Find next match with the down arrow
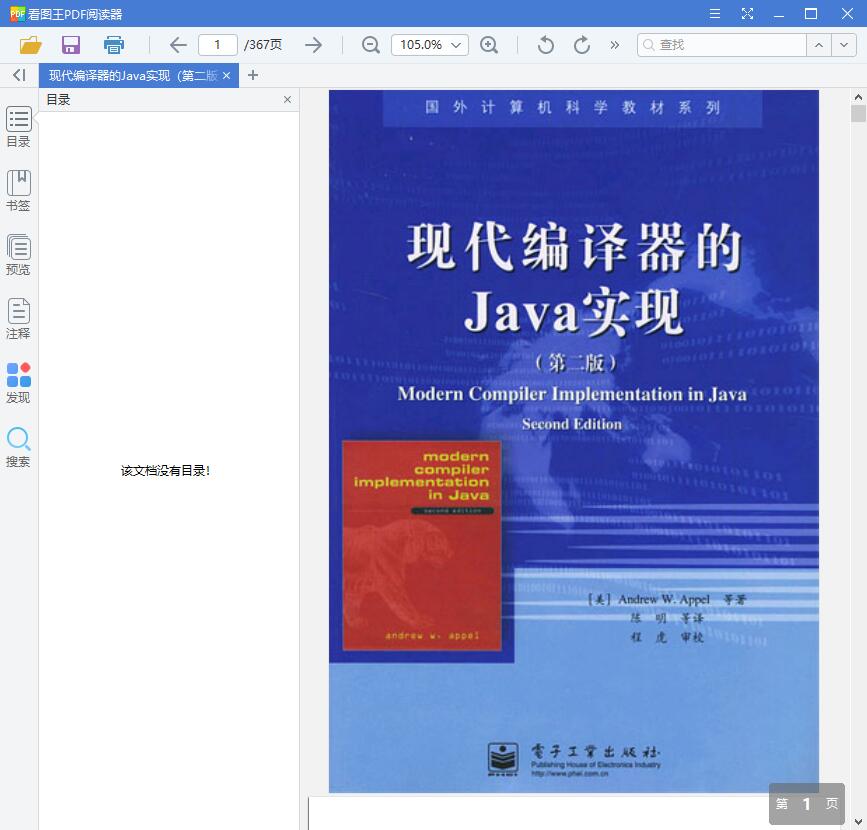The height and width of the screenshot is (830, 867). tap(844, 45)
